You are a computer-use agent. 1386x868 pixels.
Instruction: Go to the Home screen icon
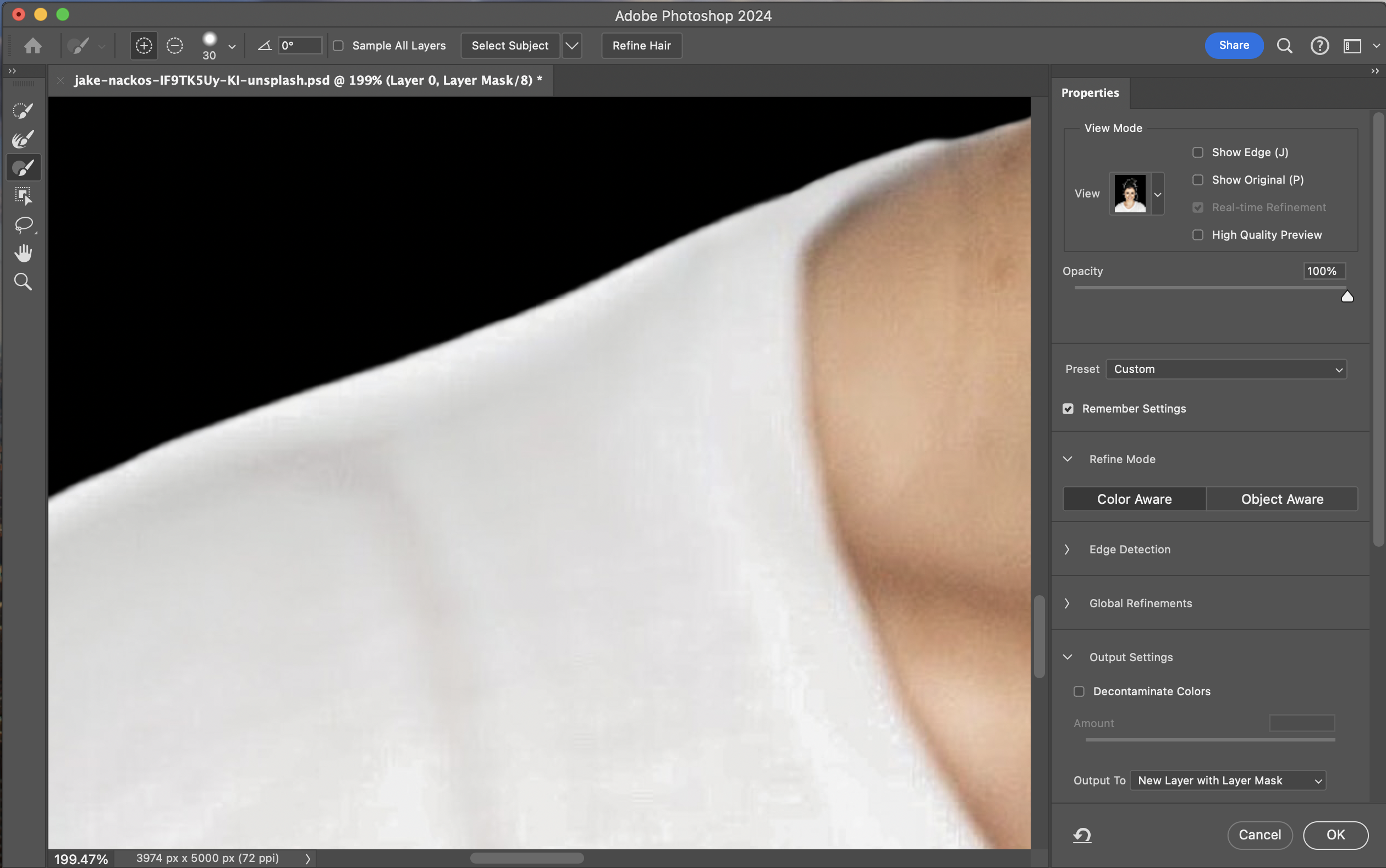32,45
